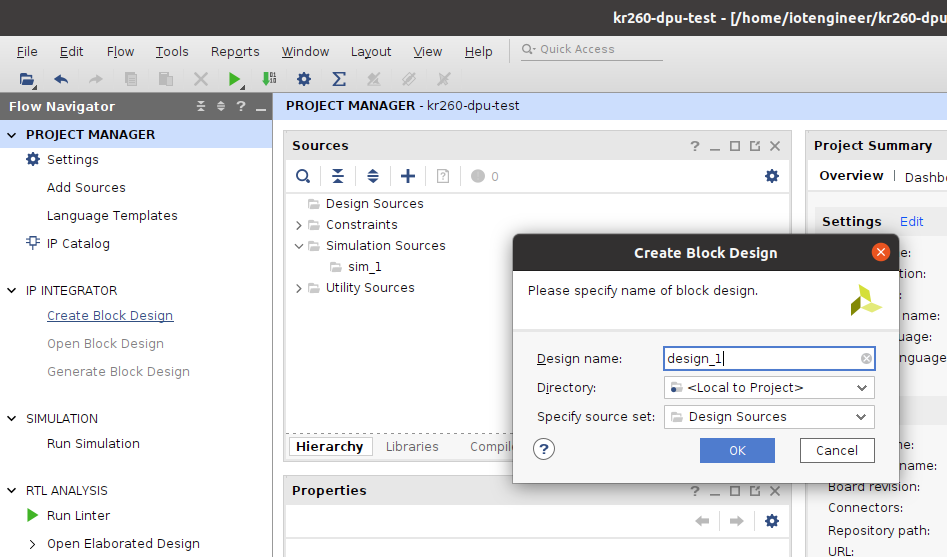Click inside the Design name text field

(760, 359)
